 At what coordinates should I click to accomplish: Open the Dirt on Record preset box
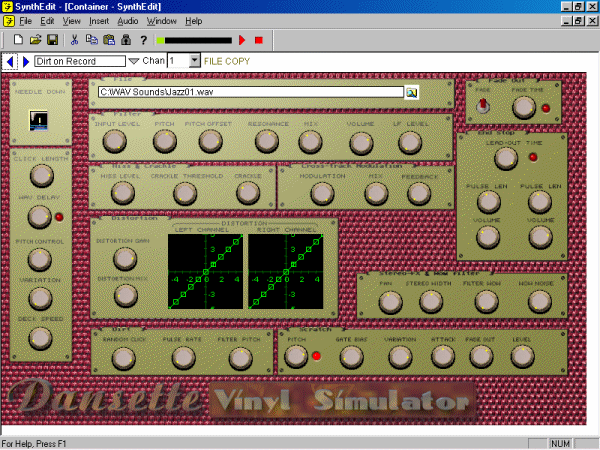(x=79, y=62)
